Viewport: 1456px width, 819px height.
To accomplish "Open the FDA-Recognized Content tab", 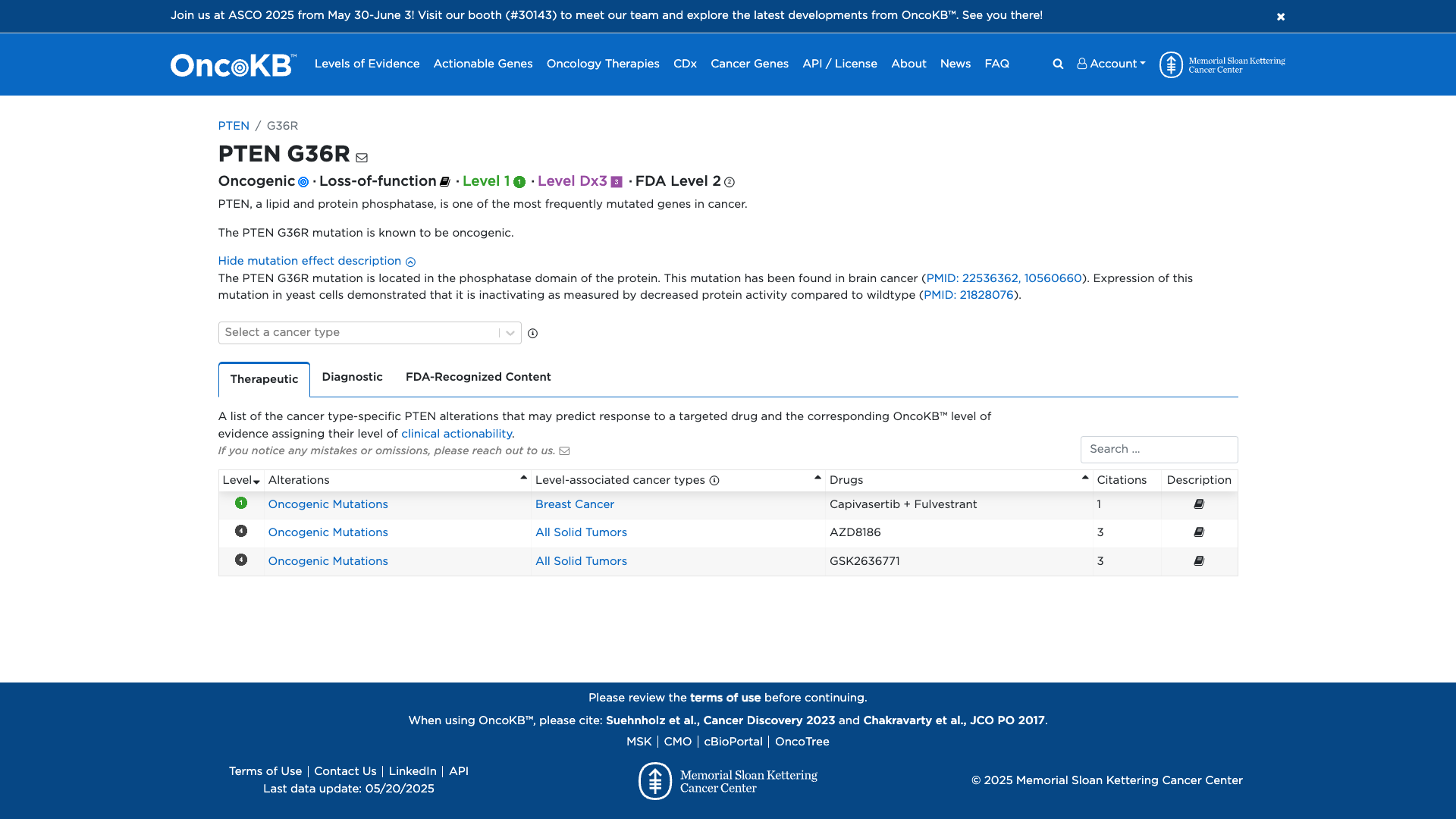I will pos(478,377).
